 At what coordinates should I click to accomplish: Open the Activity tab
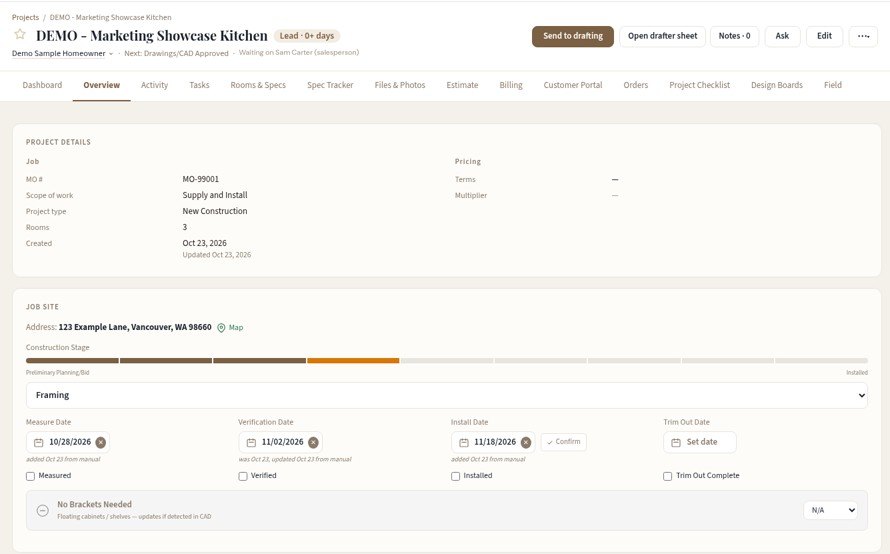tap(154, 85)
